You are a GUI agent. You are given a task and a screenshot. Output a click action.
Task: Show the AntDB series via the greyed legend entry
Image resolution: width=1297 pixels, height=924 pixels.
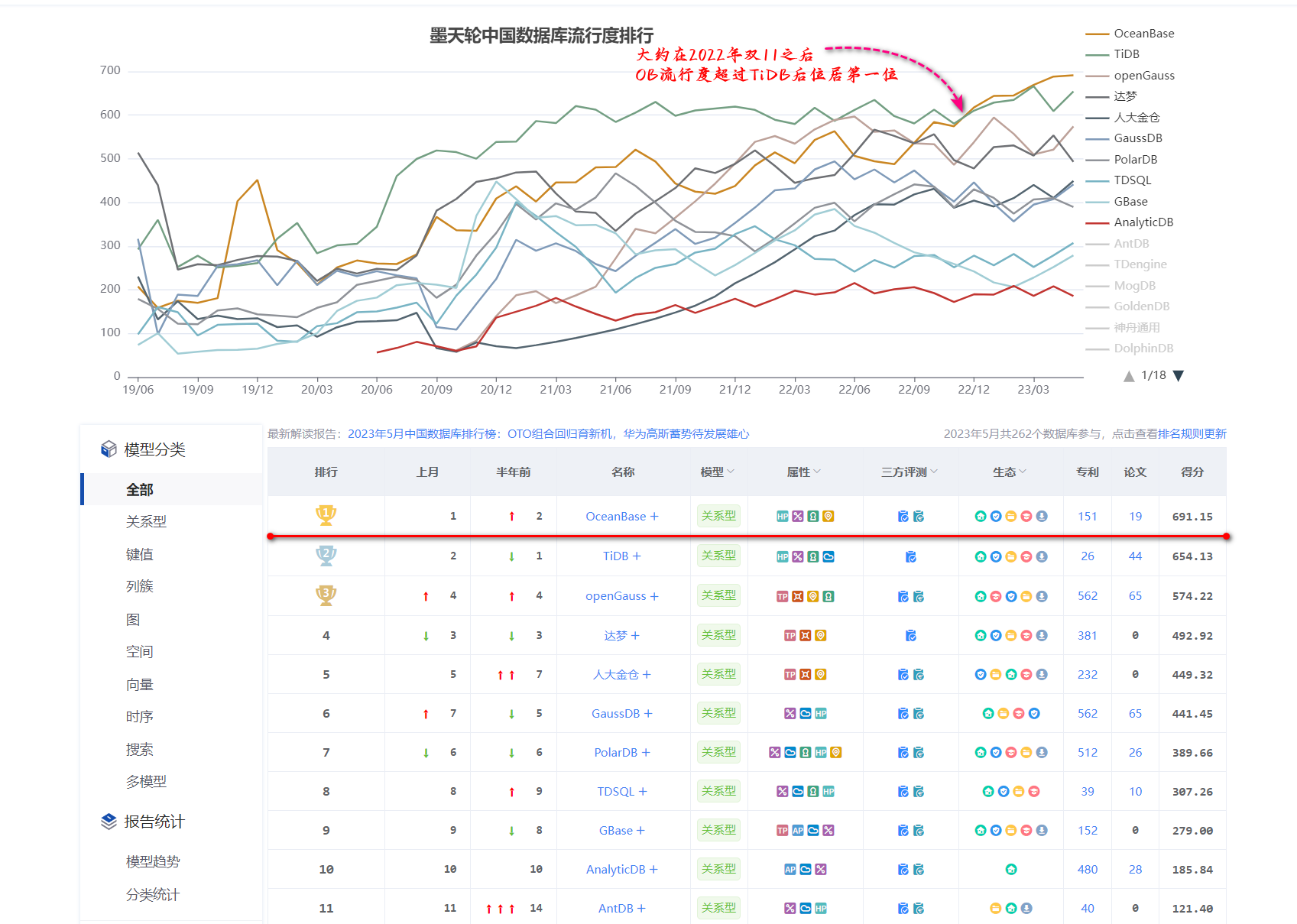[1117, 244]
